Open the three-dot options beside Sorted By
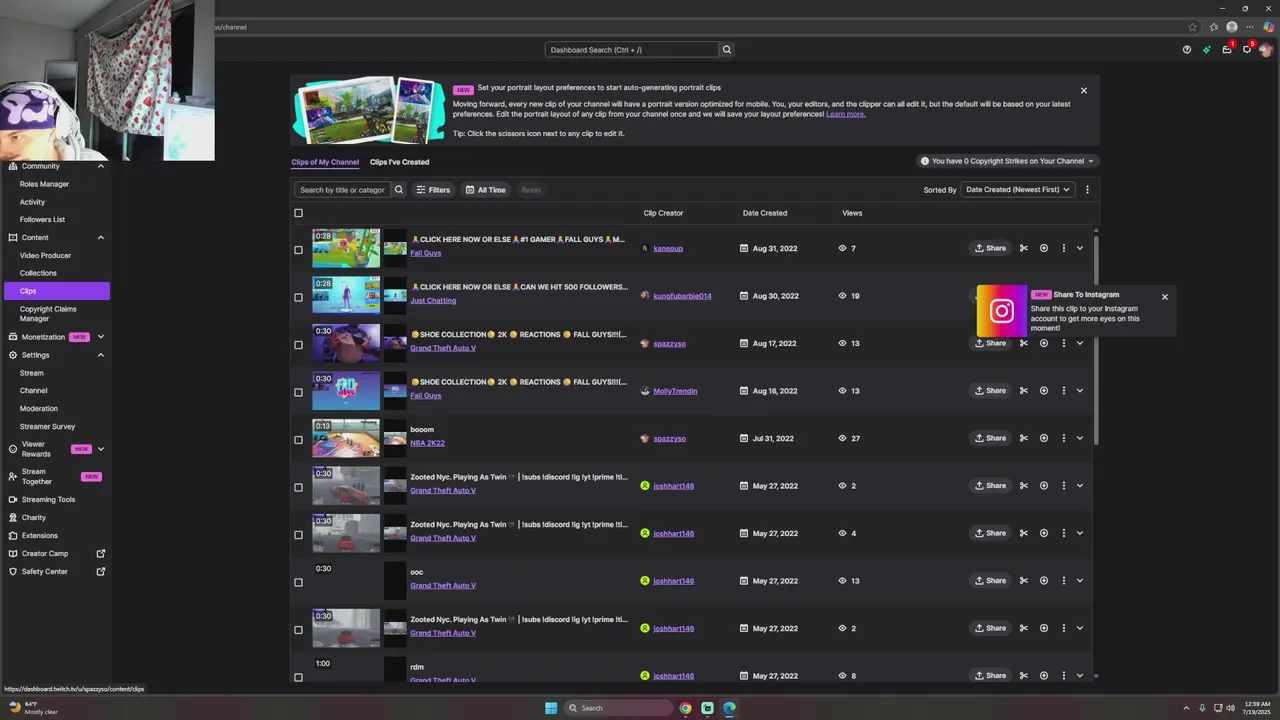The width and height of the screenshot is (1280, 720). coord(1087,190)
